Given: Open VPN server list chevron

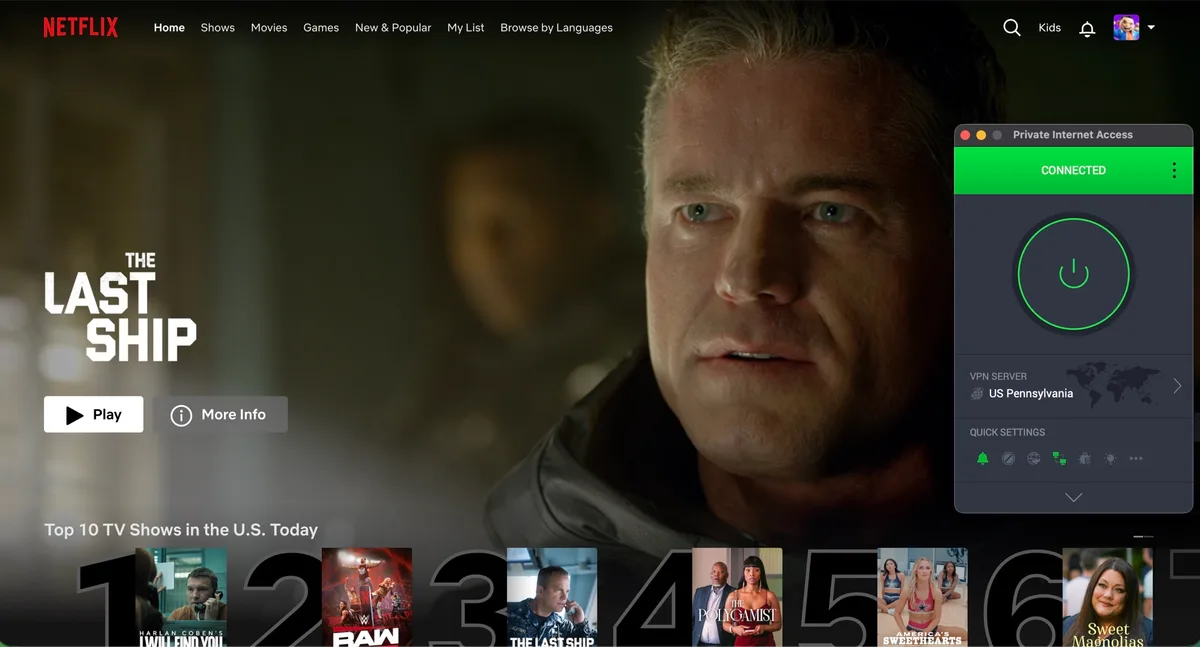Looking at the screenshot, I should click(x=1177, y=386).
